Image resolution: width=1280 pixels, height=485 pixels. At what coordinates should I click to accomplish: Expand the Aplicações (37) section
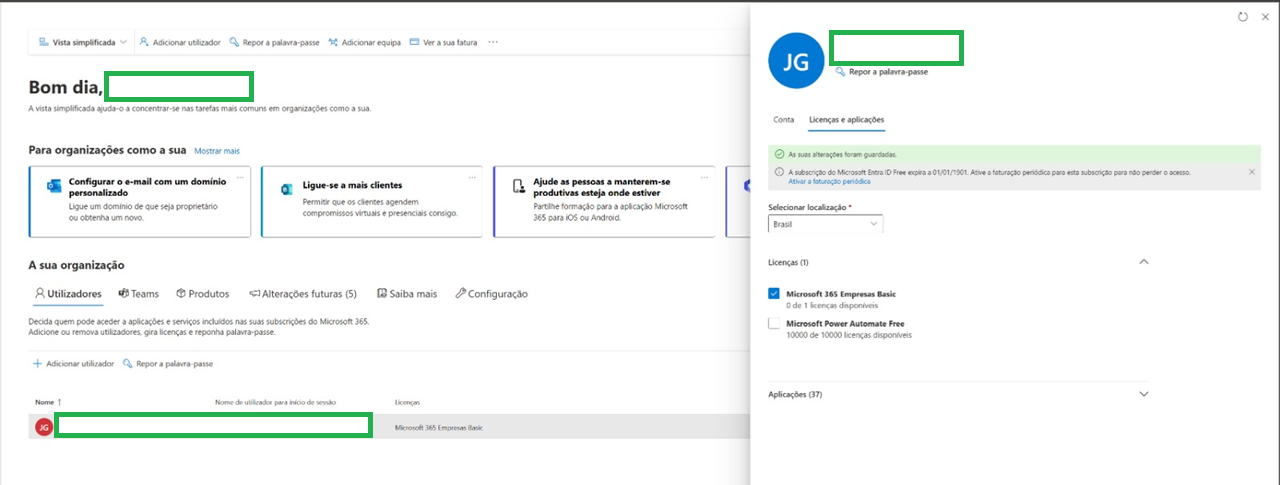coord(1144,395)
